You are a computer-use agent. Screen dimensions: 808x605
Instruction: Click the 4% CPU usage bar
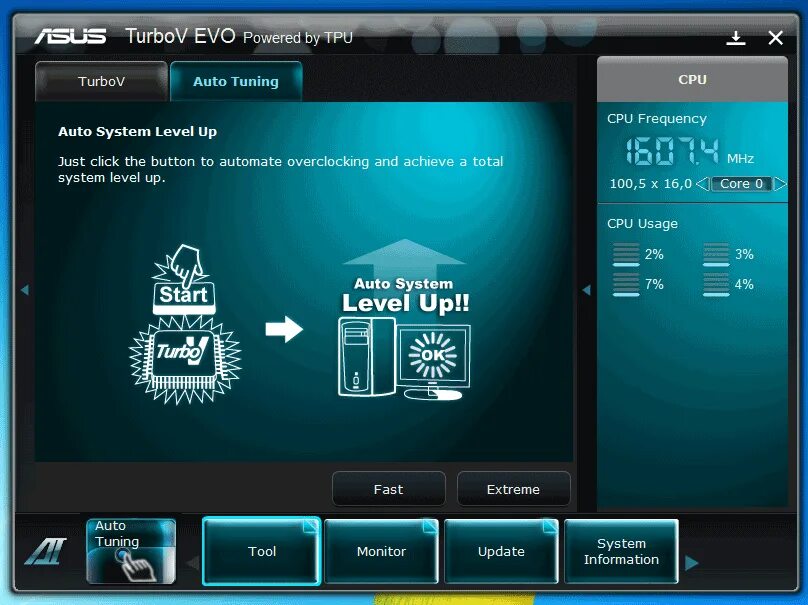(x=716, y=284)
